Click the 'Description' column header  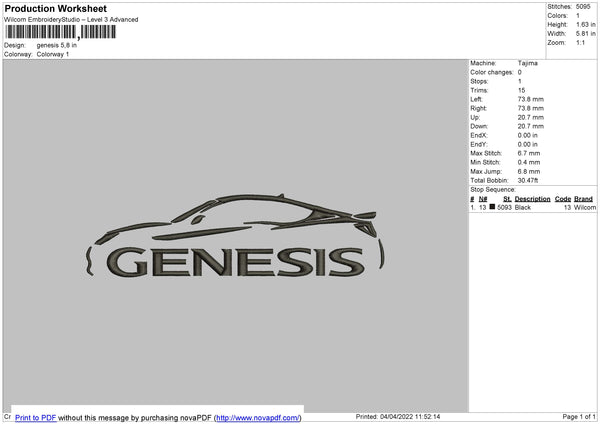pyautogui.click(x=532, y=199)
